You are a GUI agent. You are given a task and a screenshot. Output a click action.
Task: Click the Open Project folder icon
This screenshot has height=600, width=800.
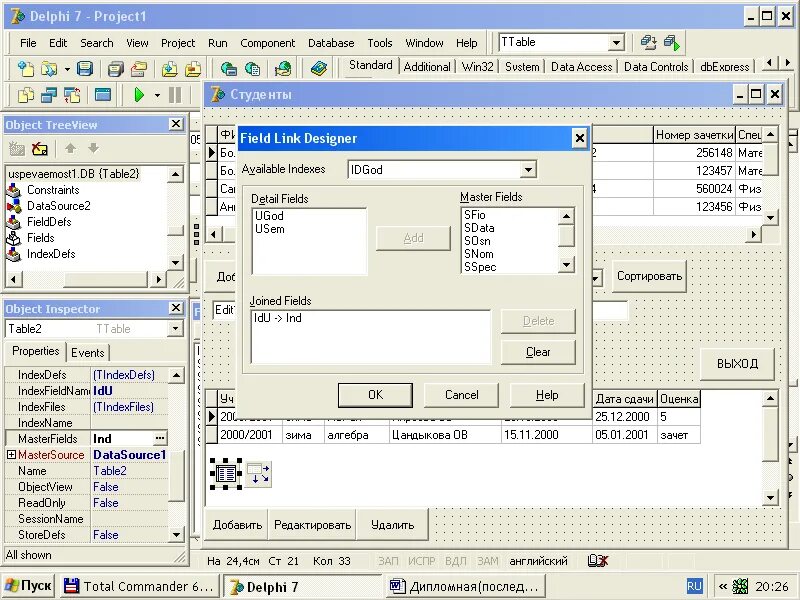[139, 68]
